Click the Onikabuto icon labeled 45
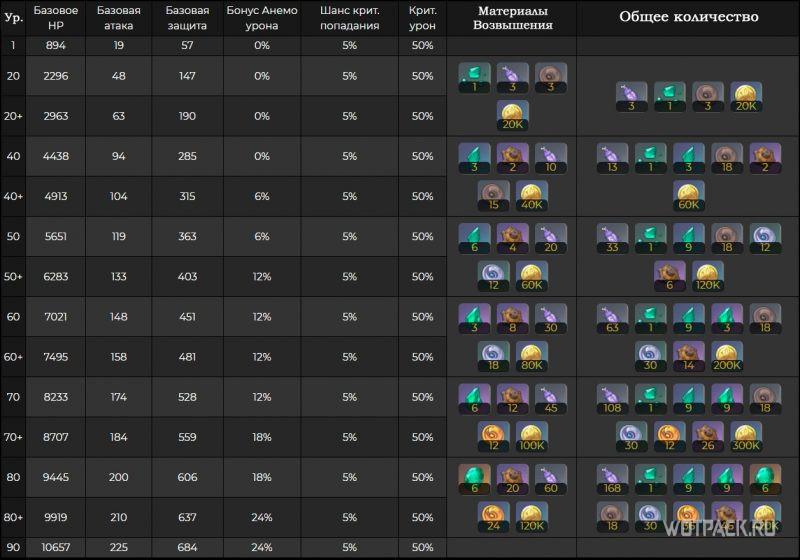Image resolution: width=800 pixels, height=560 pixels. click(x=551, y=399)
